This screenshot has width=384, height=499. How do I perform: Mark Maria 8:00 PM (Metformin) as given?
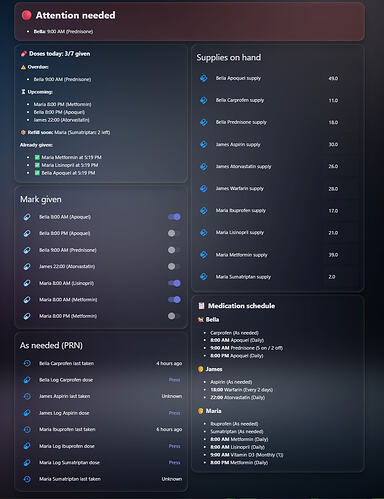(x=174, y=316)
